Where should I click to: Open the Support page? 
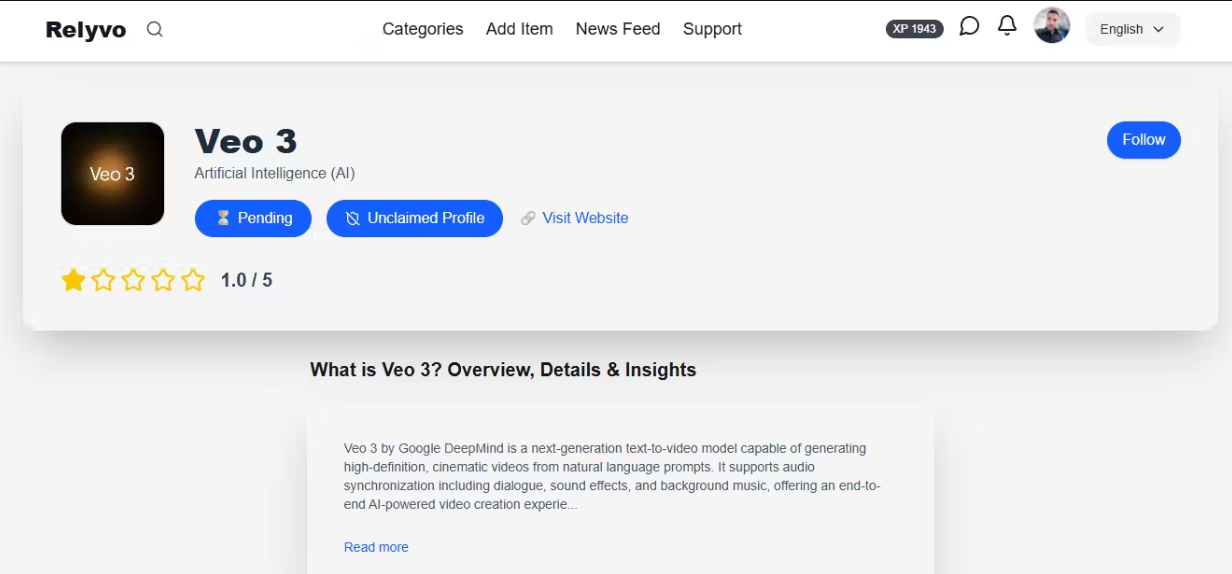click(712, 29)
